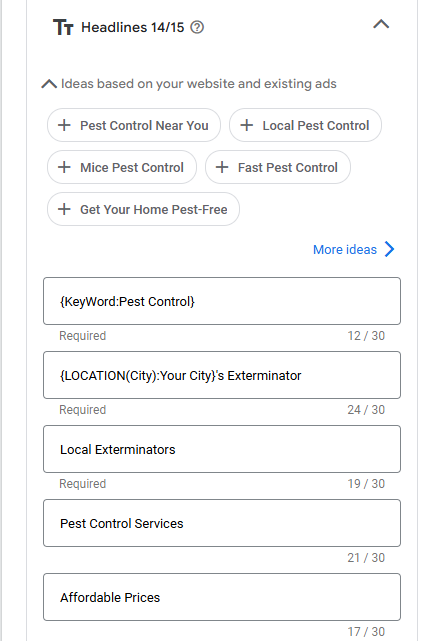Select the 'Get Your Home Pest-Free' chip

click(x=143, y=209)
